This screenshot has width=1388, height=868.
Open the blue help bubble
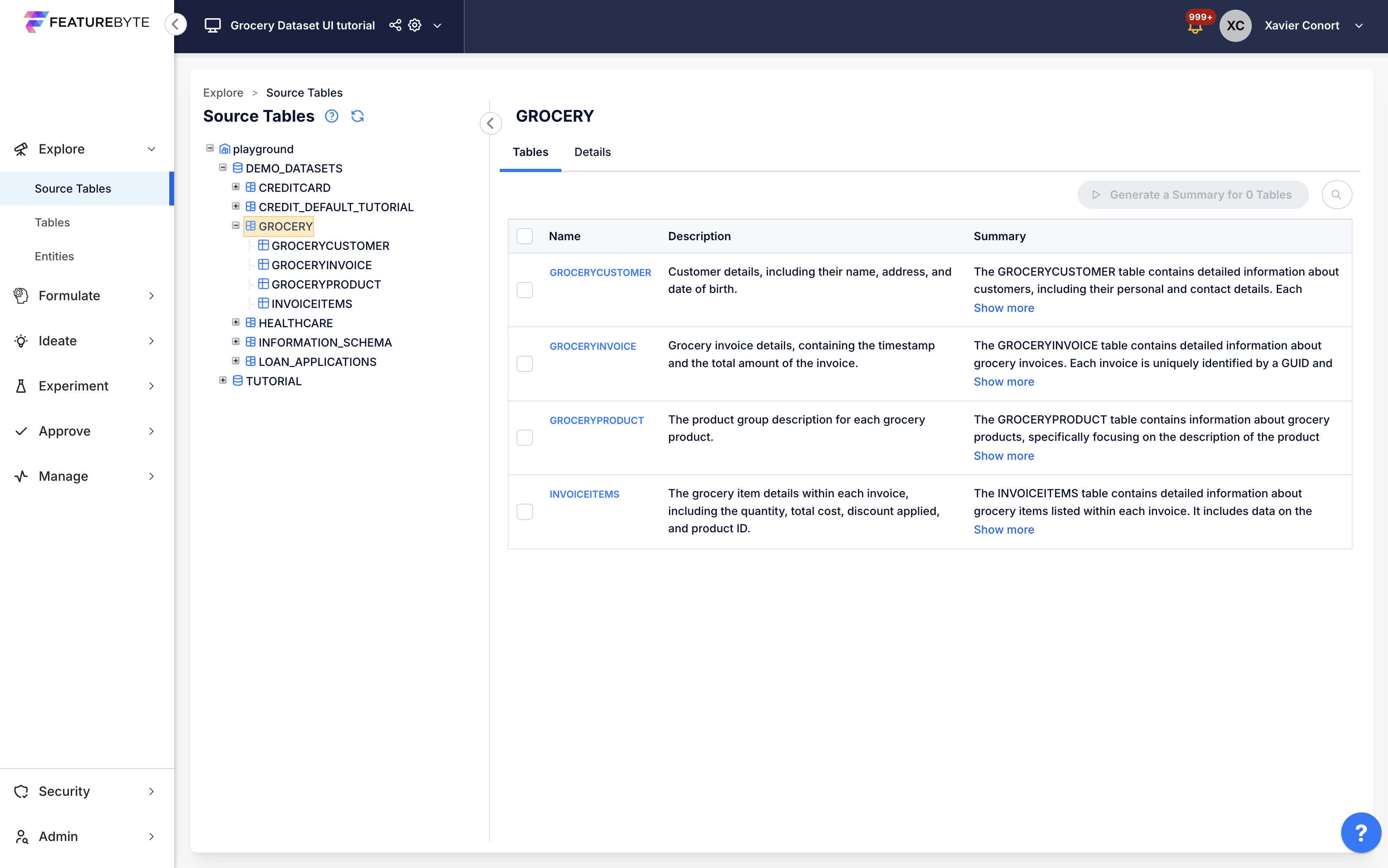[1361, 832]
